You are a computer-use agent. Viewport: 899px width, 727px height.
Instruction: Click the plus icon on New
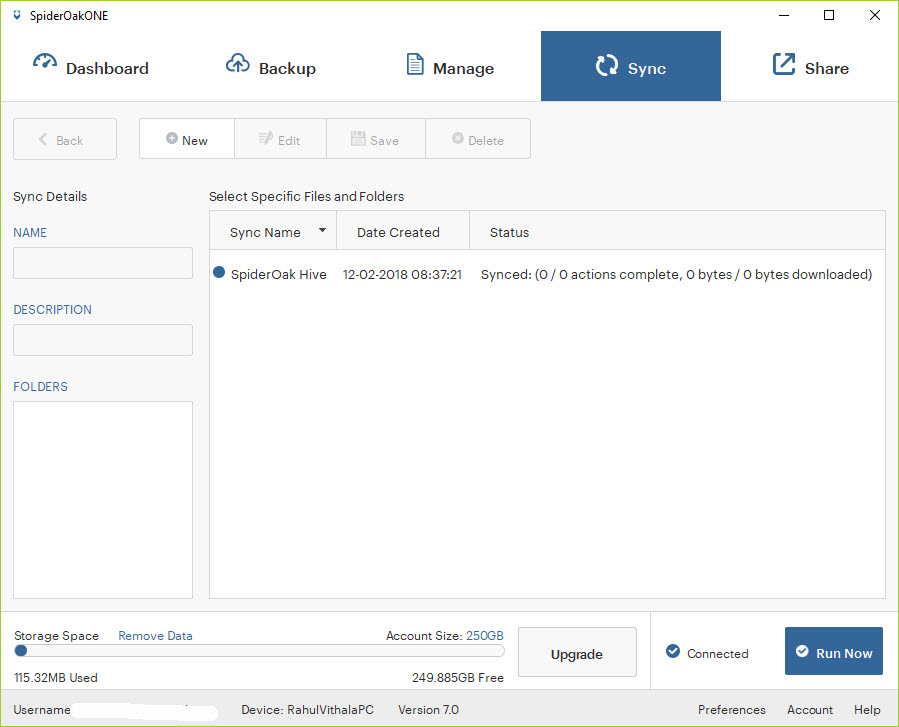click(171, 138)
